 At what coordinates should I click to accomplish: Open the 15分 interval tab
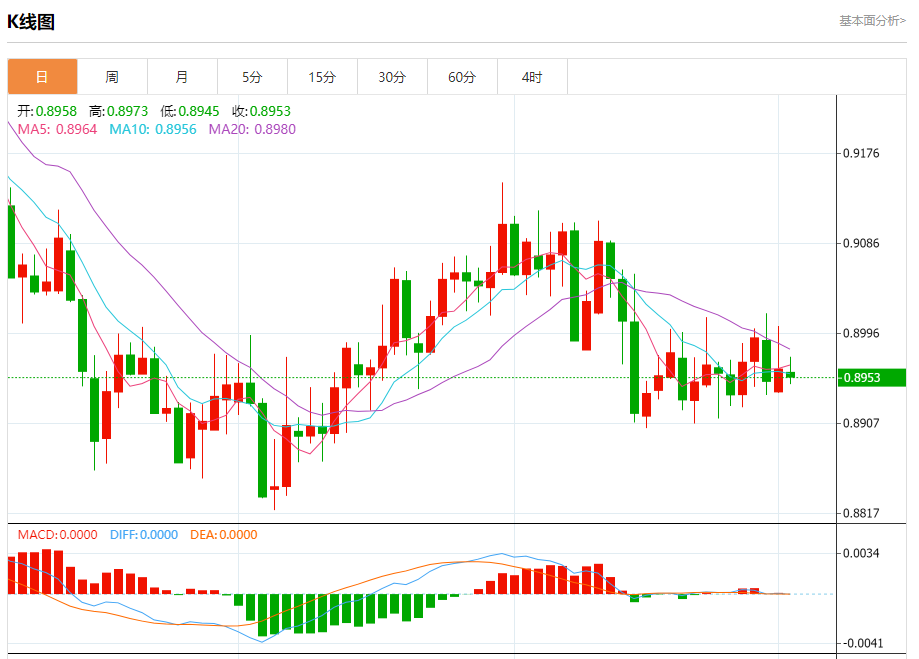(322, 76)
